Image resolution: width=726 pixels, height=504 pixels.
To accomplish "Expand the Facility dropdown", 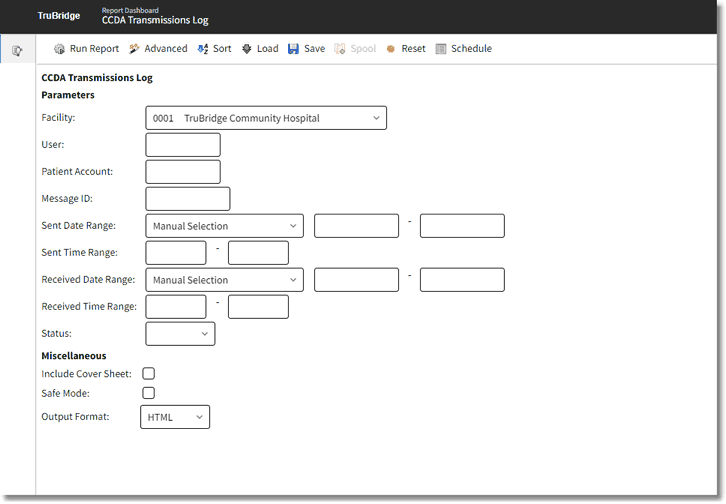I will coord(266,118).
